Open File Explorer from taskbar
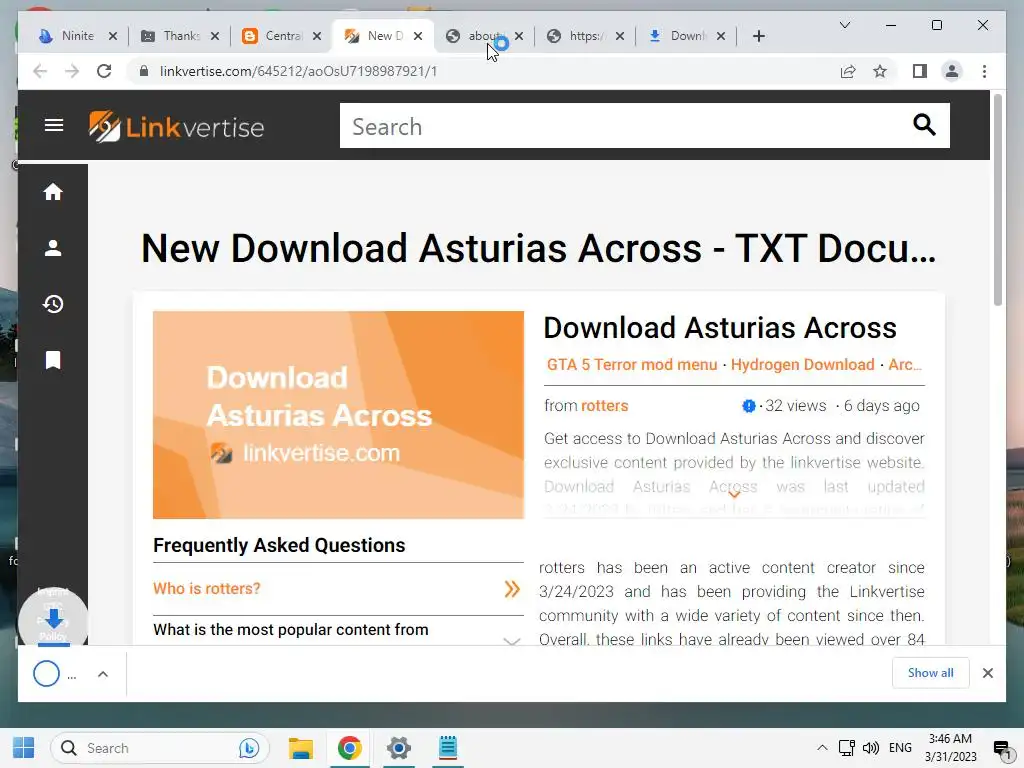The image size is (1024, 768). pyautogui.click(x=300, y=748)
